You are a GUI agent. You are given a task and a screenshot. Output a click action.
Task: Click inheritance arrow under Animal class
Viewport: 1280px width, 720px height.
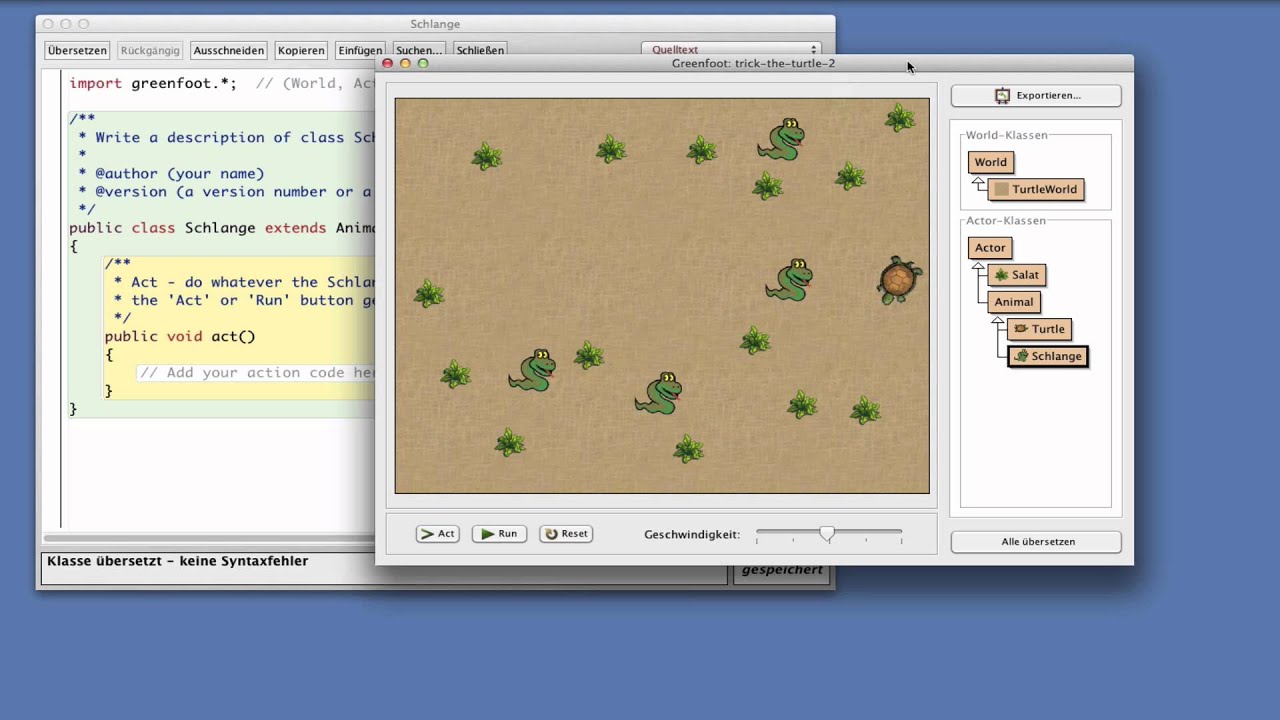pos(998,323)
